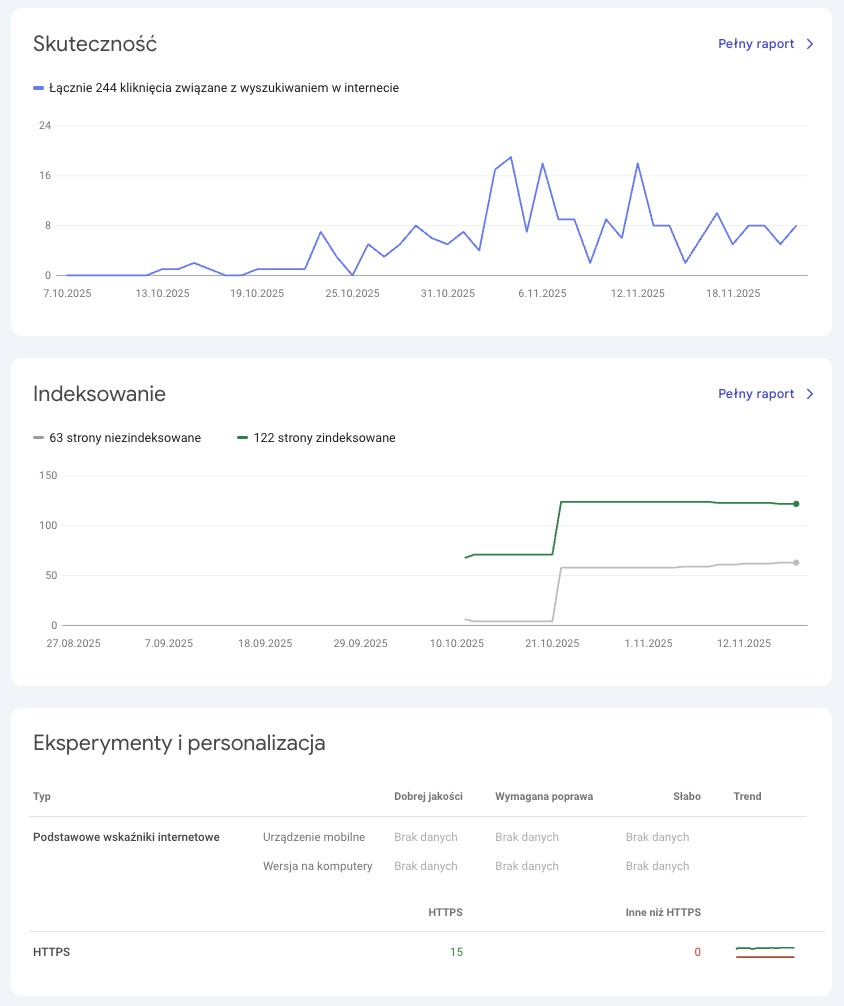The height and width of the screenshot is (1006, 844).
Task: Click the green HTTPS count 15
Action: [456, 952]
